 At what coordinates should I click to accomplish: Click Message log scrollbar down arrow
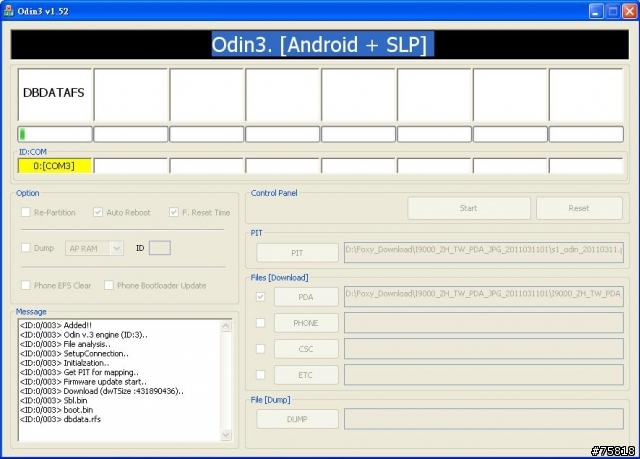coord(226,435)
